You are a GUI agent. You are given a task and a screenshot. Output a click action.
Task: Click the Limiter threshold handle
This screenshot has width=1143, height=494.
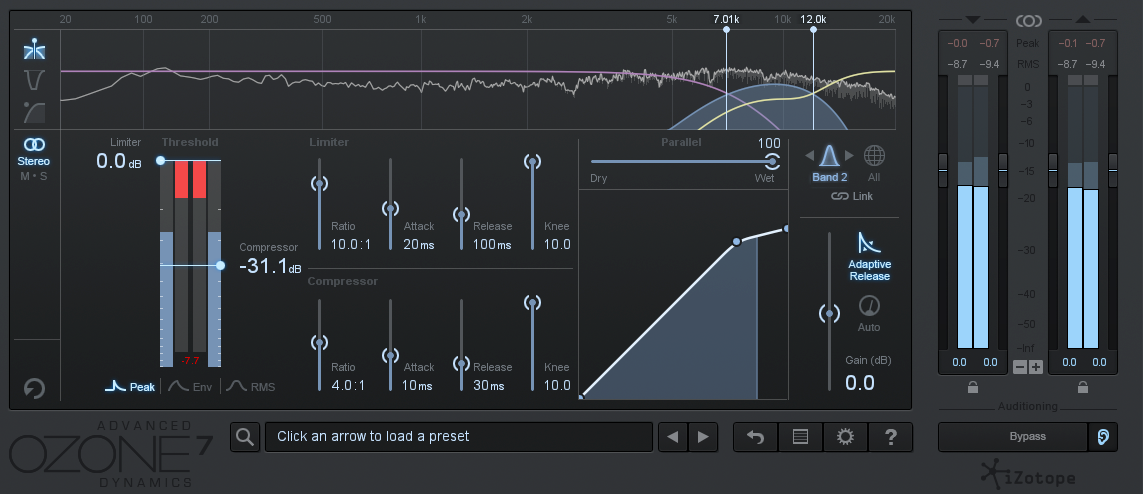tap(160, 160)
